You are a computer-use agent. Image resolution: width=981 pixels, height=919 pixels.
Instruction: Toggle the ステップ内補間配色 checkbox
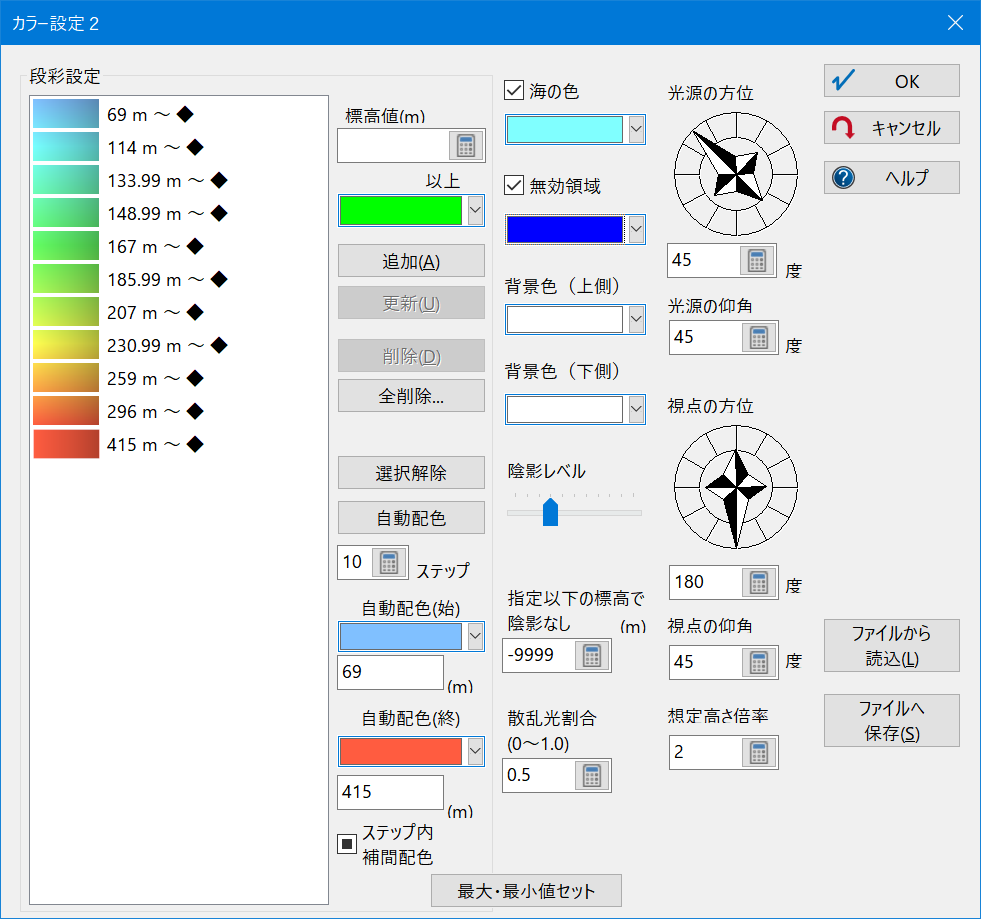pos(347,844)
